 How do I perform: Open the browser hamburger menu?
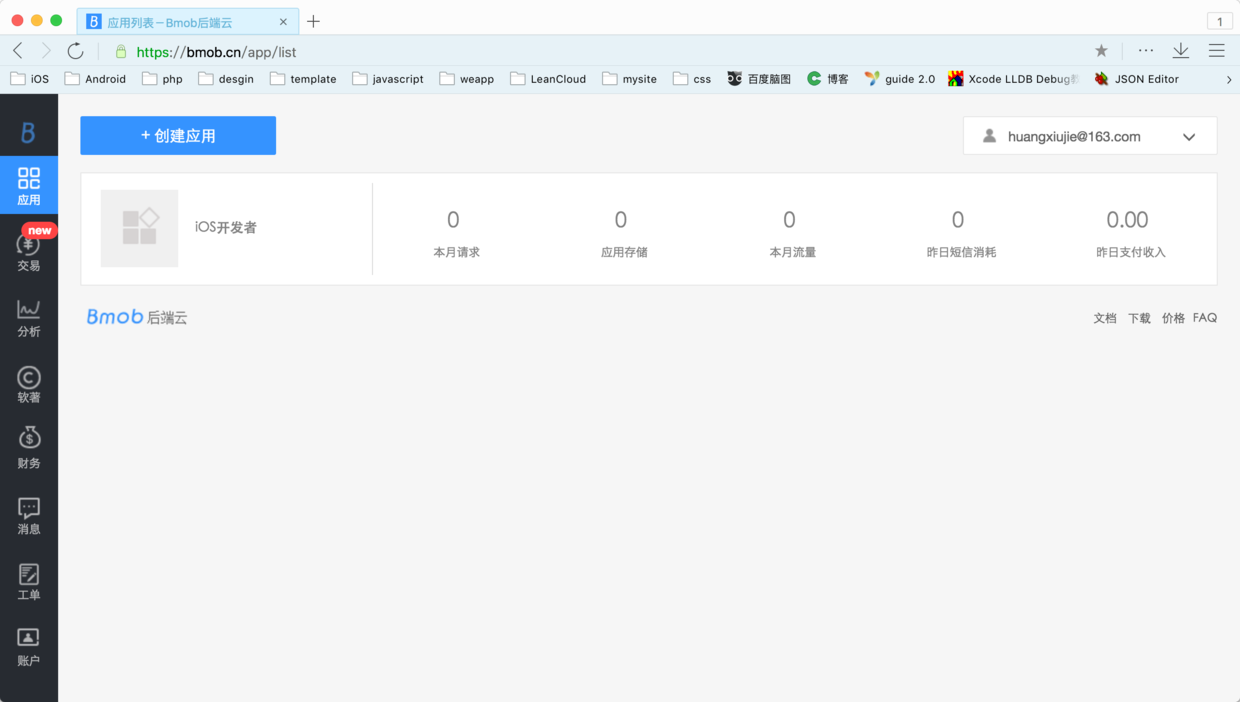1217,51
